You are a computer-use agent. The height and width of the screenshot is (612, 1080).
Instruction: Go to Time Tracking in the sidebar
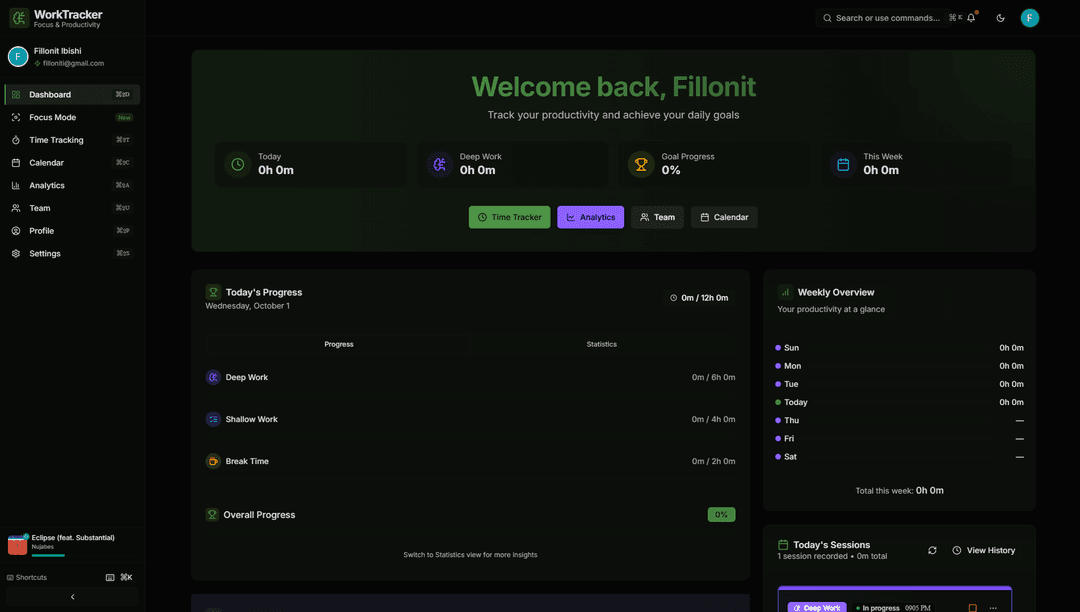pos(56,140)
